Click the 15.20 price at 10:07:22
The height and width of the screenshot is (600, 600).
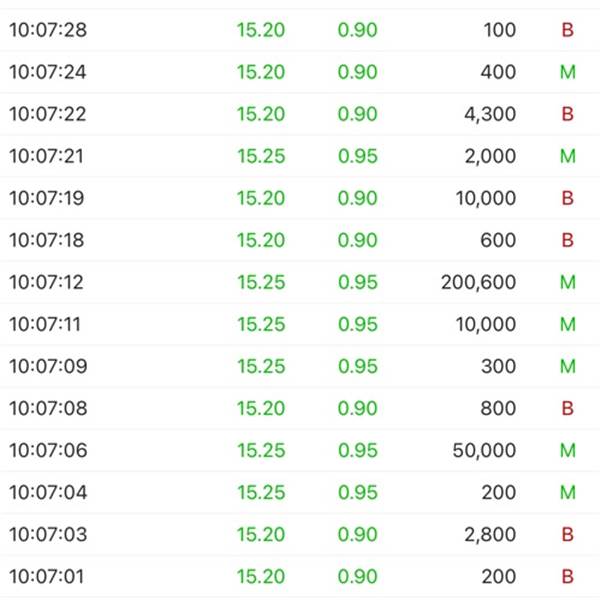(261, 114)
